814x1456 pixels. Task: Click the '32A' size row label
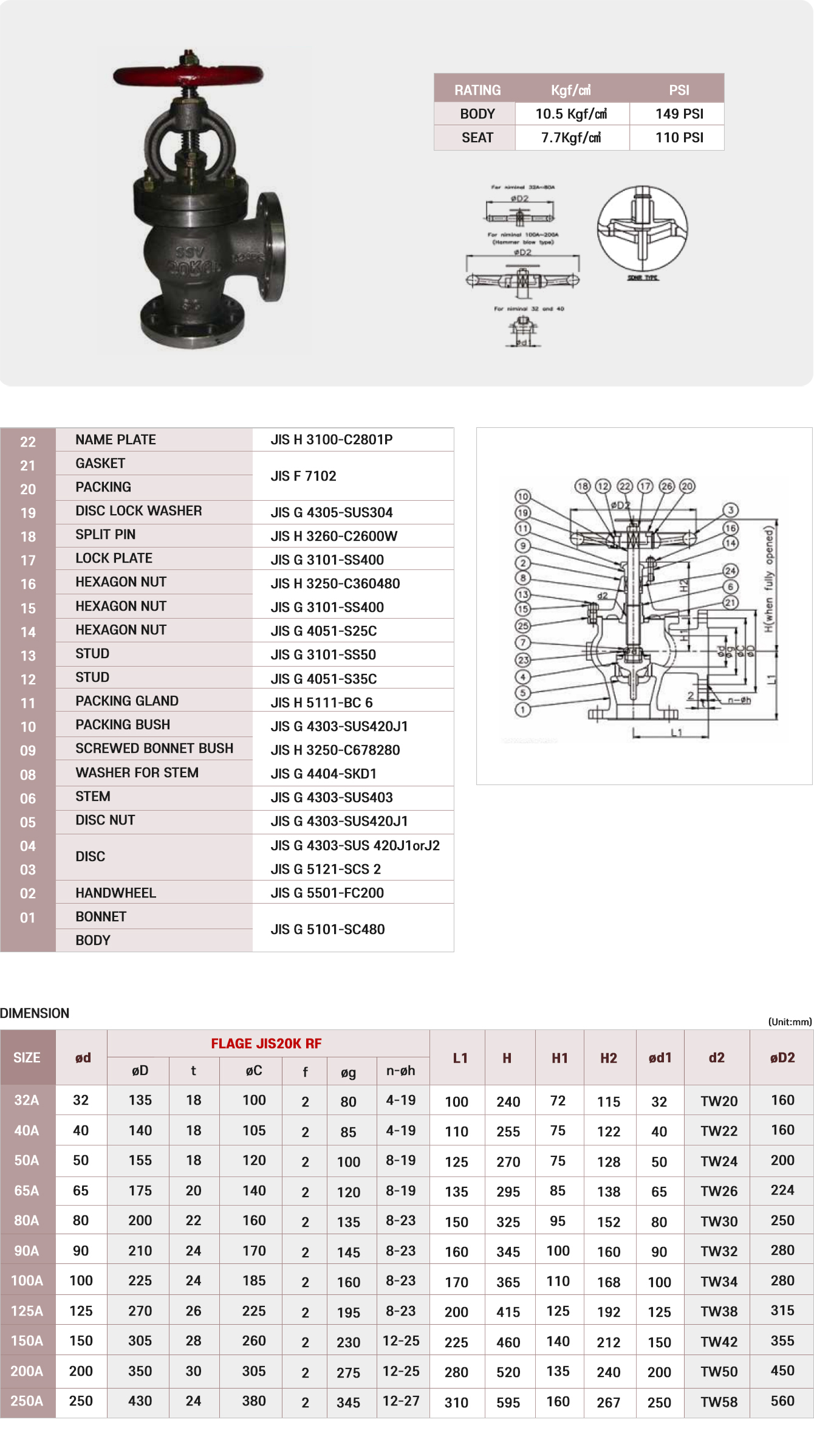pos(27,1100)
